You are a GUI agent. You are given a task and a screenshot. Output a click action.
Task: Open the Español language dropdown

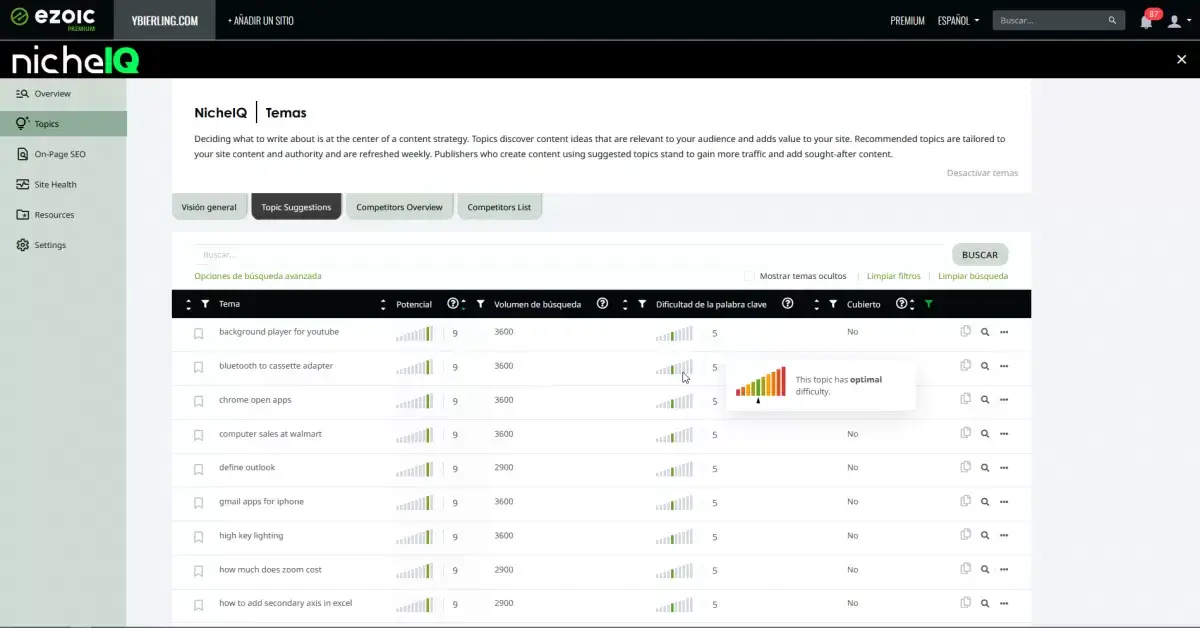coord(958,20)
